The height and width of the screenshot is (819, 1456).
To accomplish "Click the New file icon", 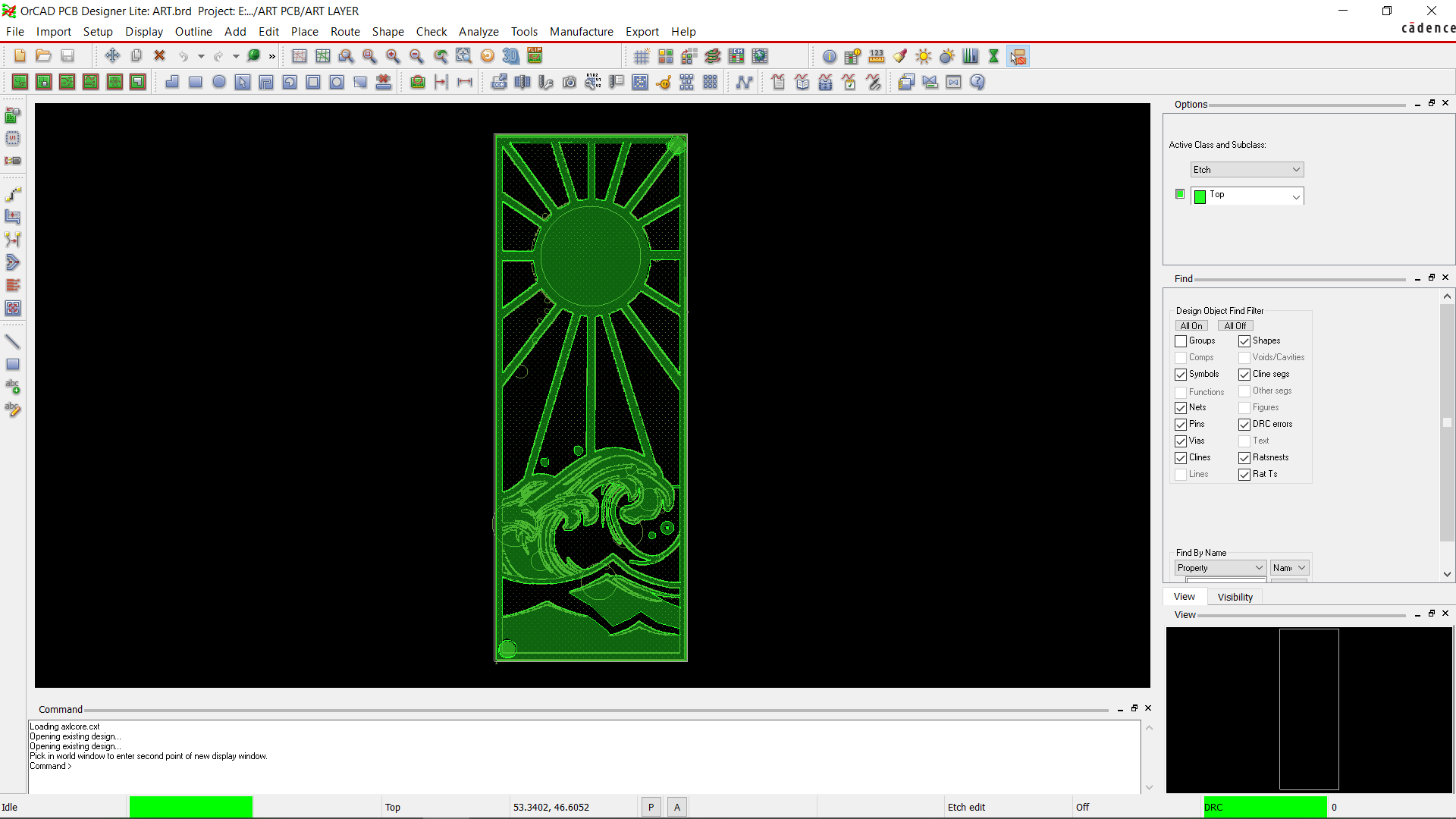I will 20,56.
